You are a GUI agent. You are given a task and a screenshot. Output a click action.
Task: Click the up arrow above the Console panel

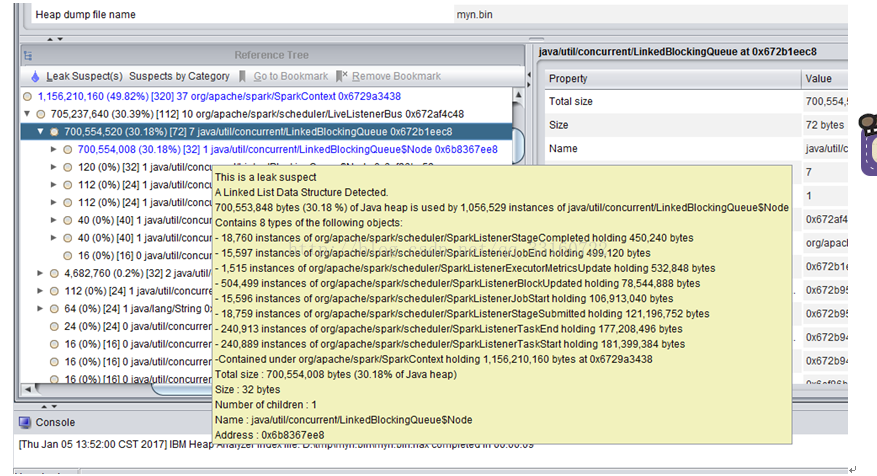coord(44,406)
